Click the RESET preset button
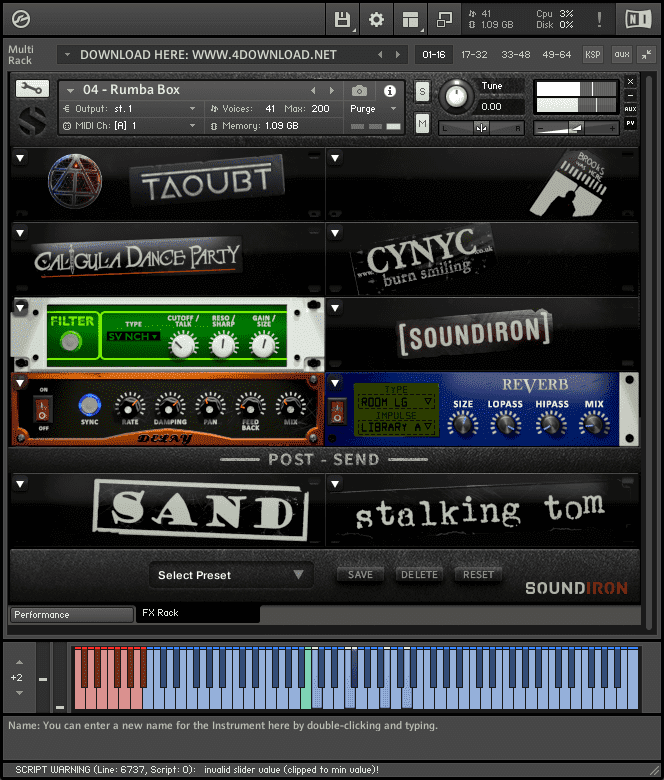 click(478, 575)
